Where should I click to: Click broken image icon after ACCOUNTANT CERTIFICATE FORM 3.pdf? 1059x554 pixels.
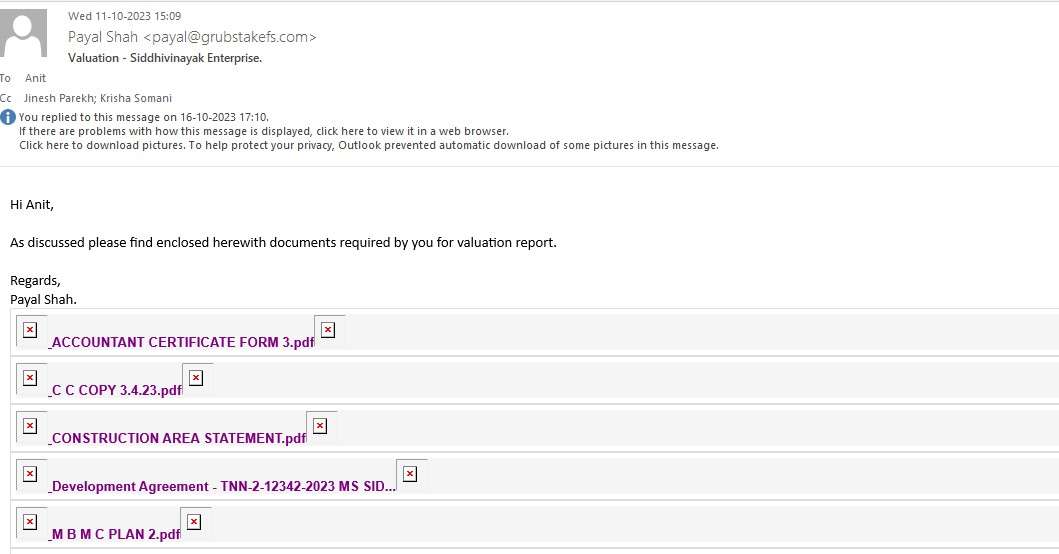328,330
